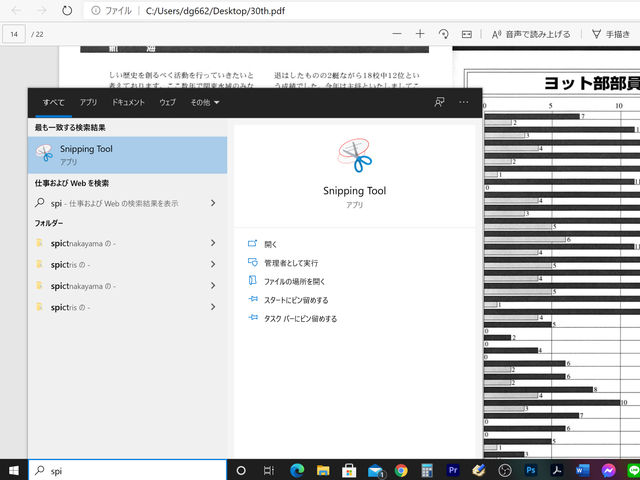Open the その他 dropdown
The width and height of the screenshot is (640, 480).
tap(205, 102)
